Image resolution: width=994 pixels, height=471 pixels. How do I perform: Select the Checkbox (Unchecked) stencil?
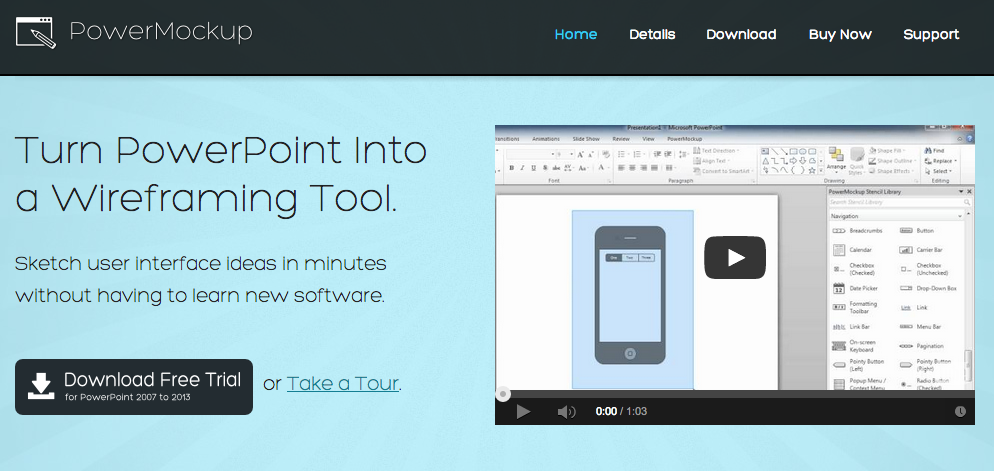pyautogui.click(x=905, y=269)
